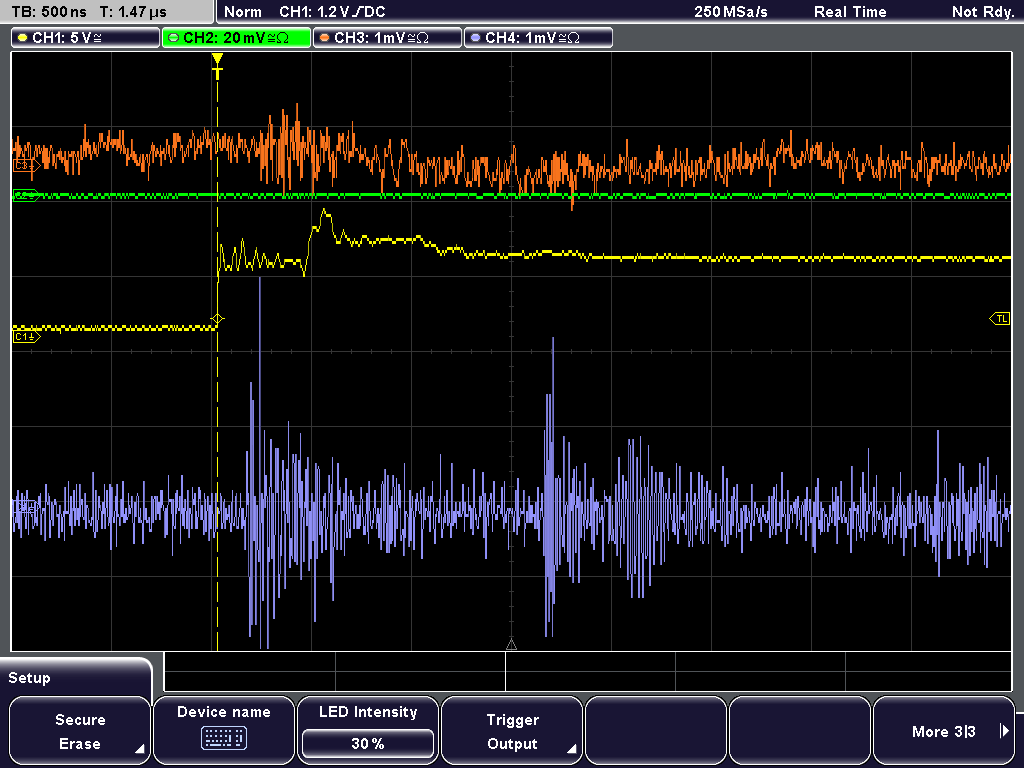Click the Not Rdy. status indicator
This screenshot has height=768, width=1024.
pyautogui.click(x=983, y=12)
